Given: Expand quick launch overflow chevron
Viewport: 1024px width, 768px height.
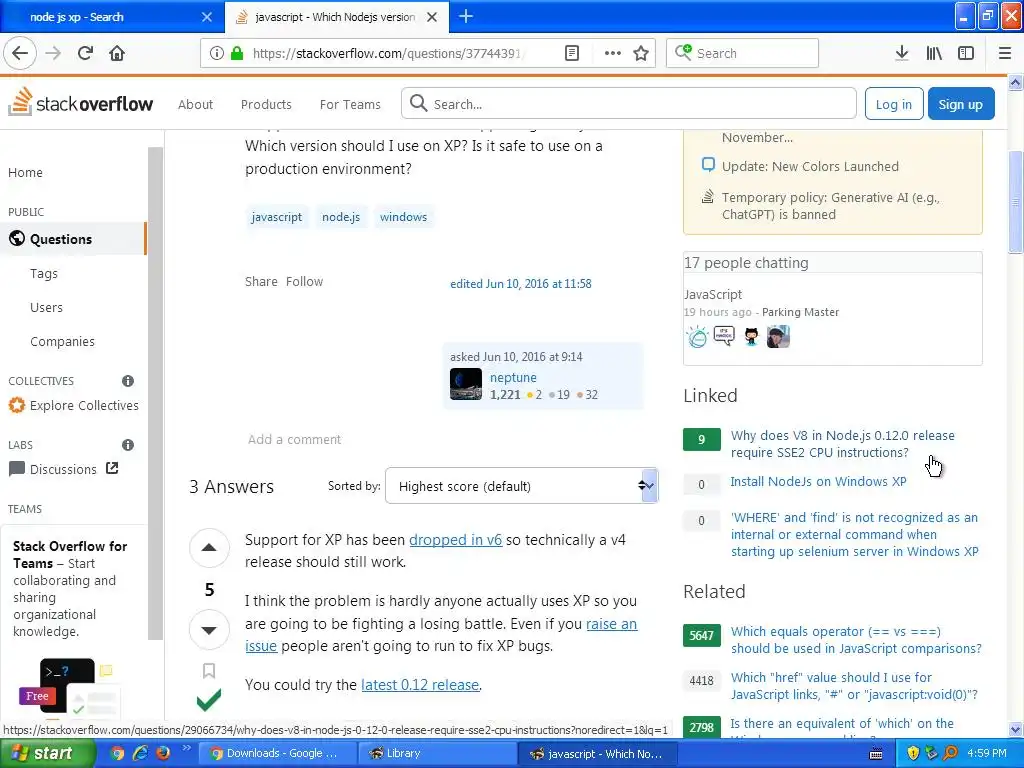Looking at the screenshot, I should [x=186, y=748].
